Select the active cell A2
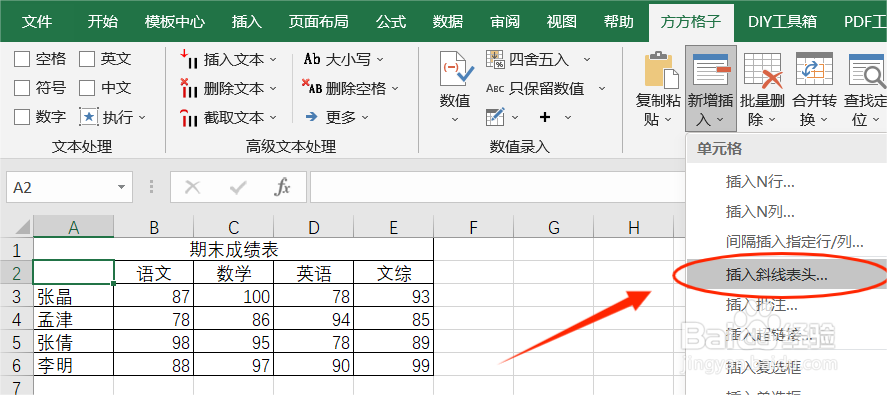Image resolution: width=887 pixels, height=395 pixels. pos(74,272)
